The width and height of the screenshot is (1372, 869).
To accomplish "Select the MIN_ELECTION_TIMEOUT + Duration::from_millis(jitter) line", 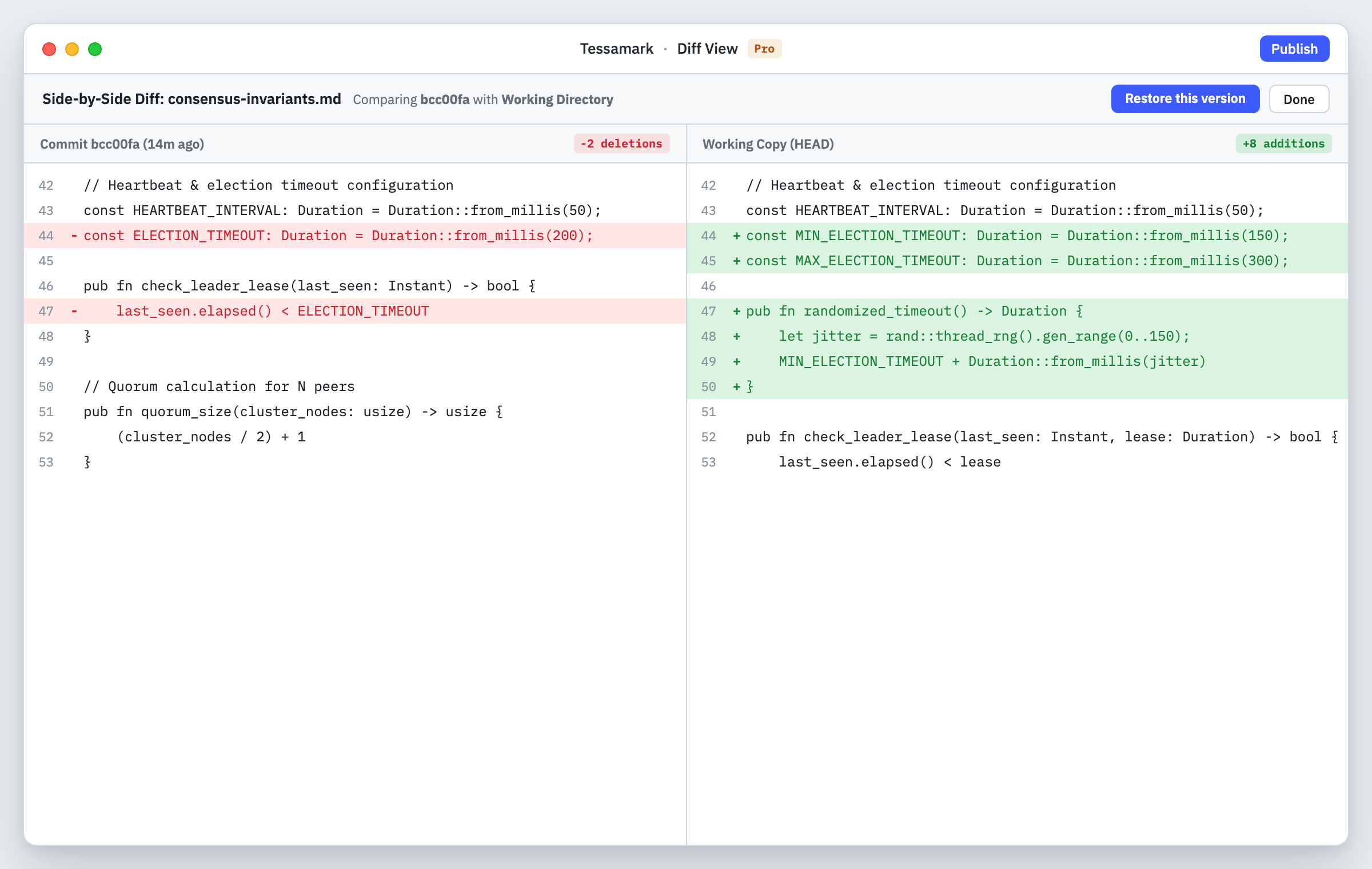I will pyautogui.click(x=1018, y=361).
